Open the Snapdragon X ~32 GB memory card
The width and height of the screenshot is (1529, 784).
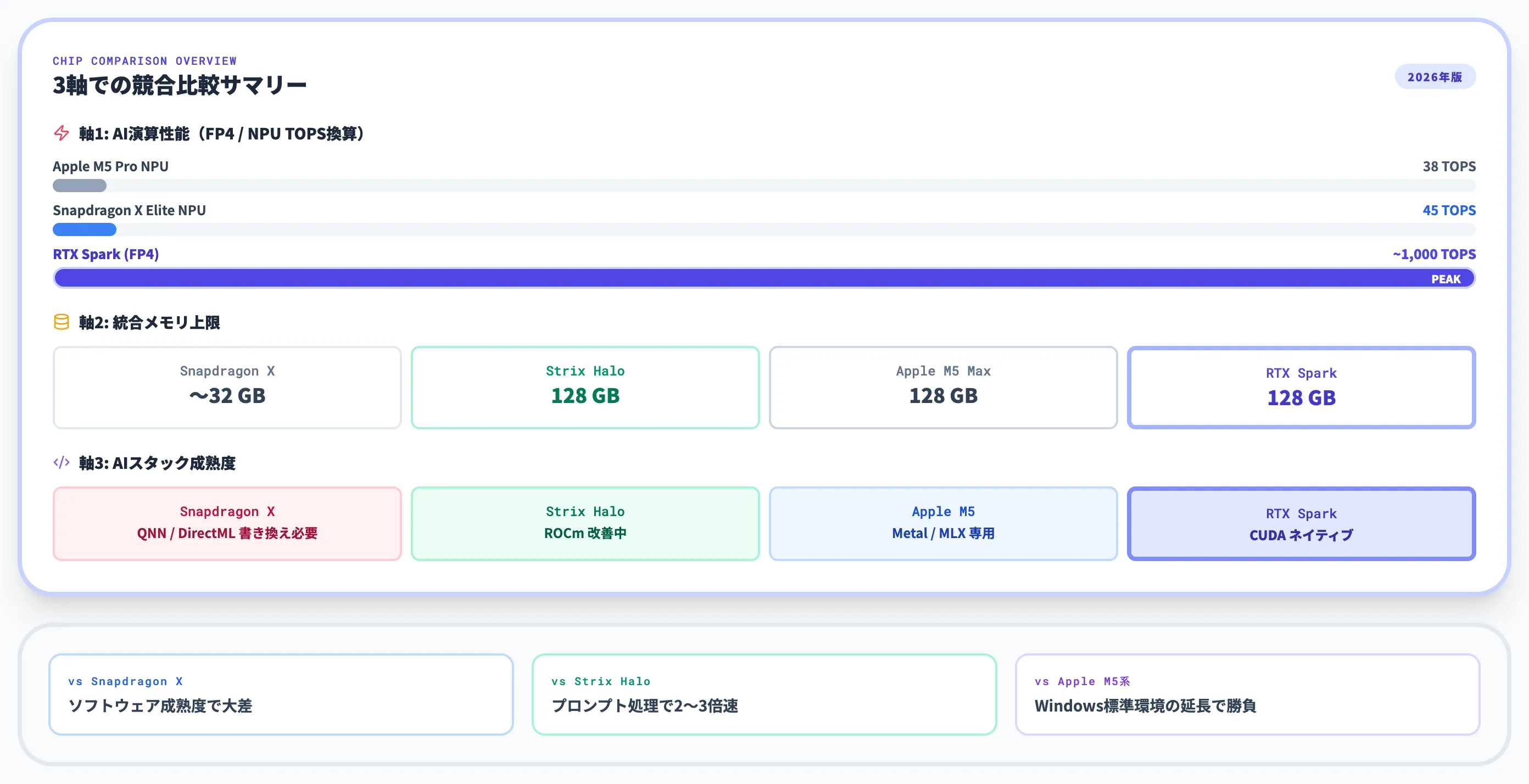[227, 387]
